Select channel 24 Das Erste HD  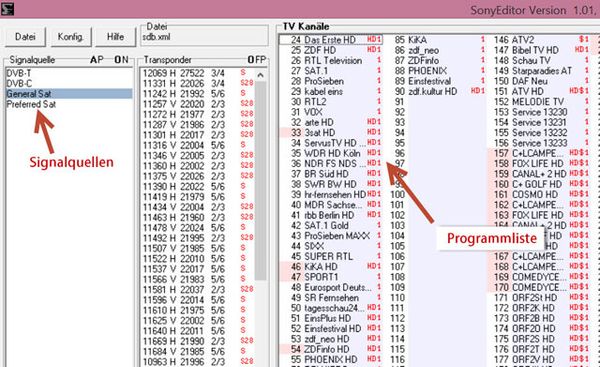click(331, 40)
